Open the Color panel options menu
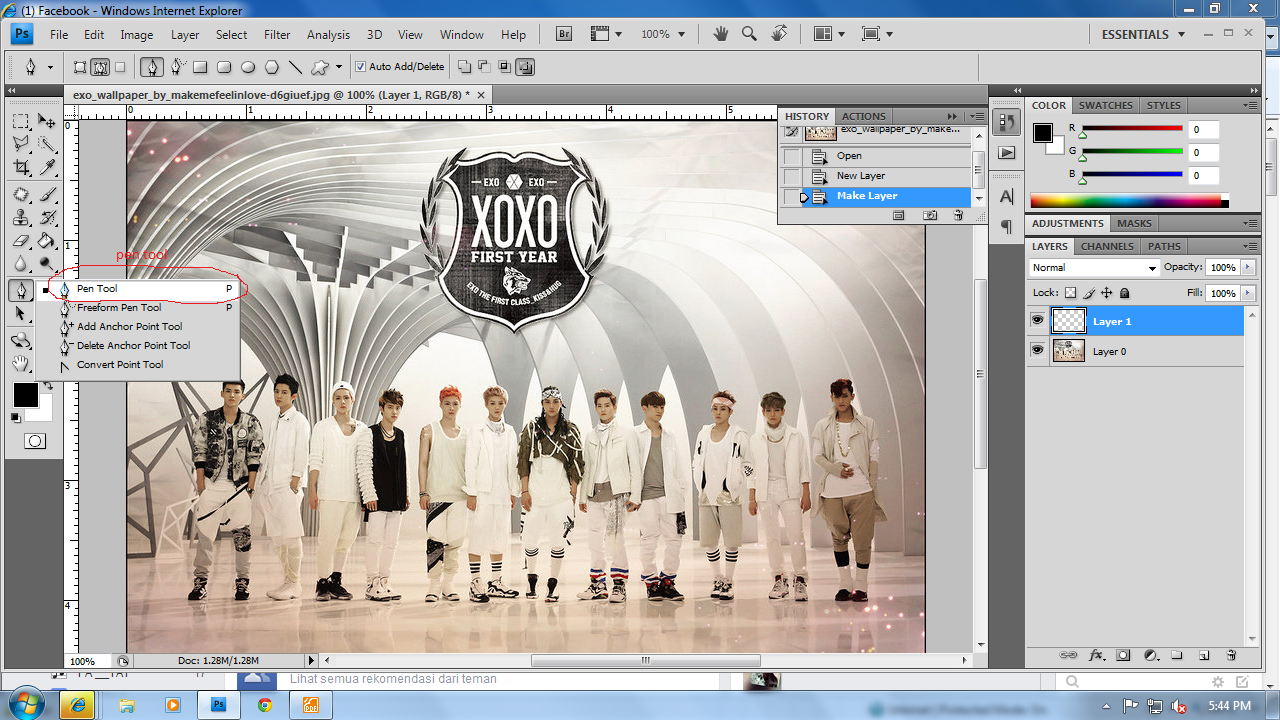 1251,105
